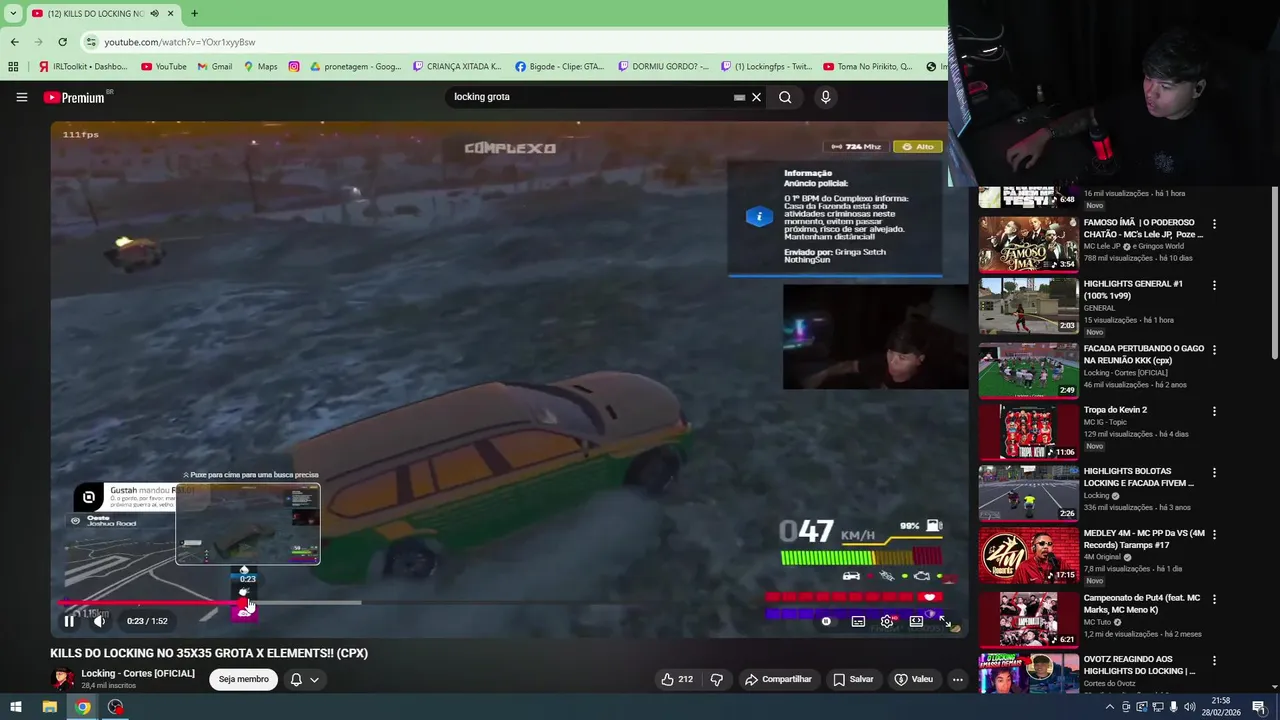Open options menu for HIGHLIGHTS BOLOTAS video

(x=1214, y=472)
